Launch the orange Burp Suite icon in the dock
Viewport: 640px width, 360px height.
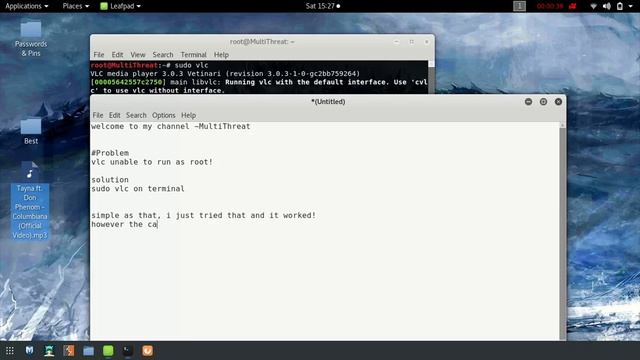point(69,351)
